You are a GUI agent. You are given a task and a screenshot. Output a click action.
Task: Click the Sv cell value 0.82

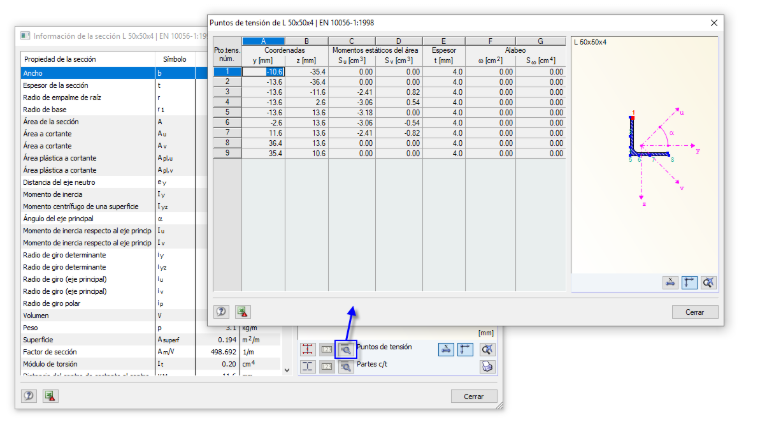pos(398,92)
